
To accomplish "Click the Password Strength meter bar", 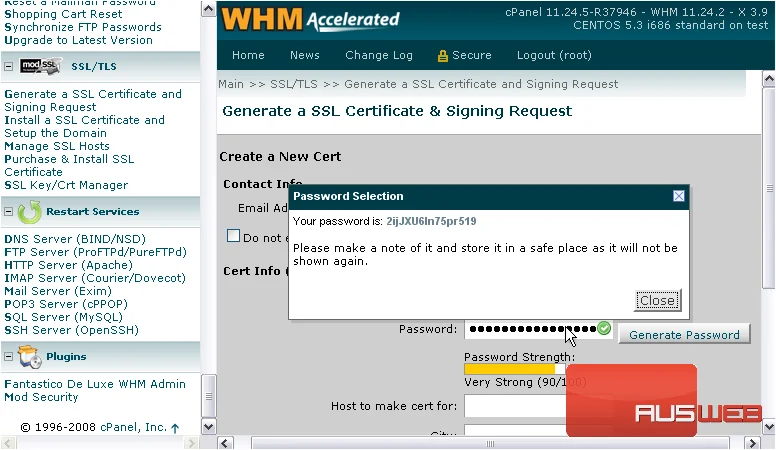I will coord(515,369).
